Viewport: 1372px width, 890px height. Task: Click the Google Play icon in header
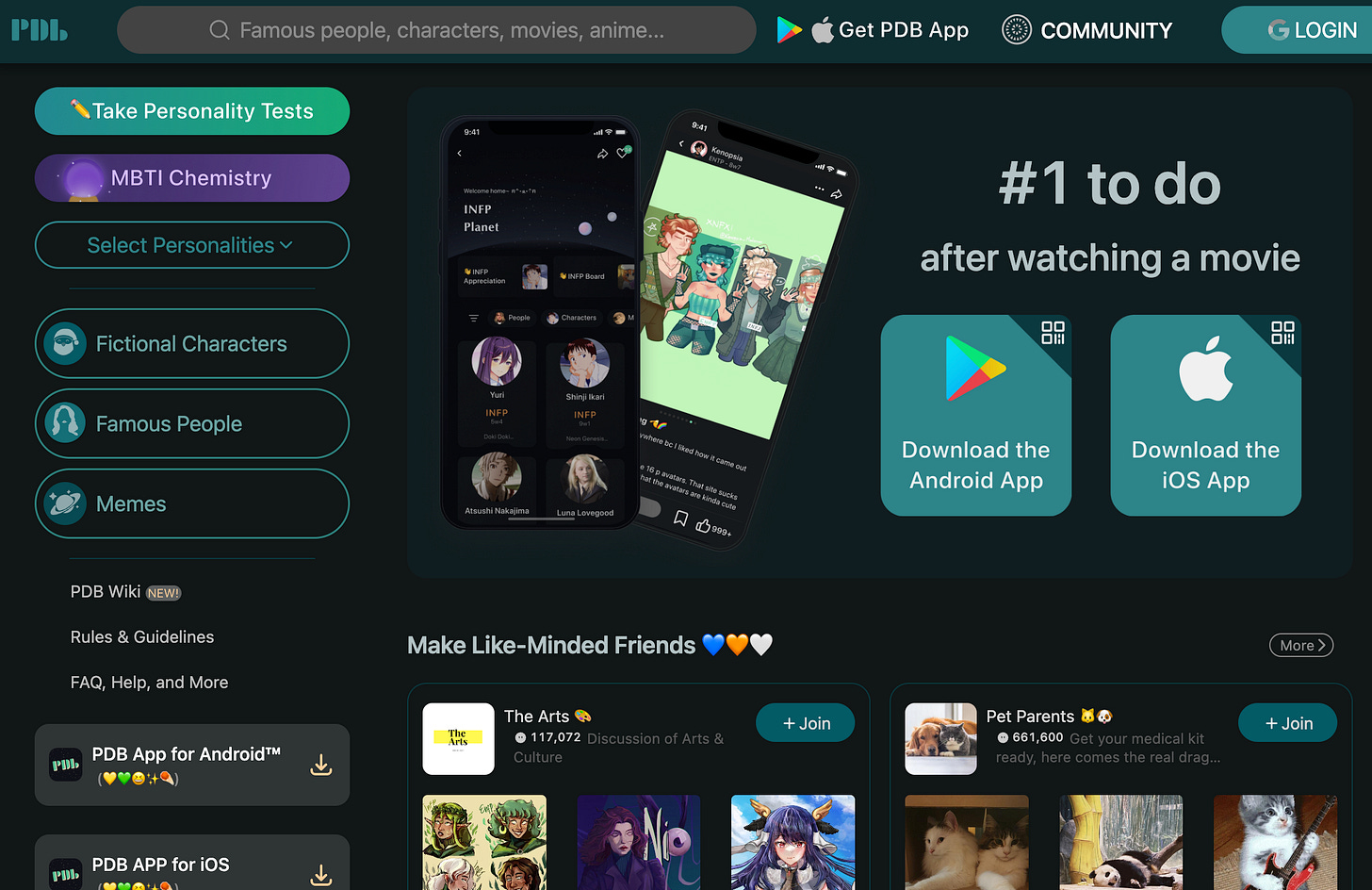(x=789, y=30)
